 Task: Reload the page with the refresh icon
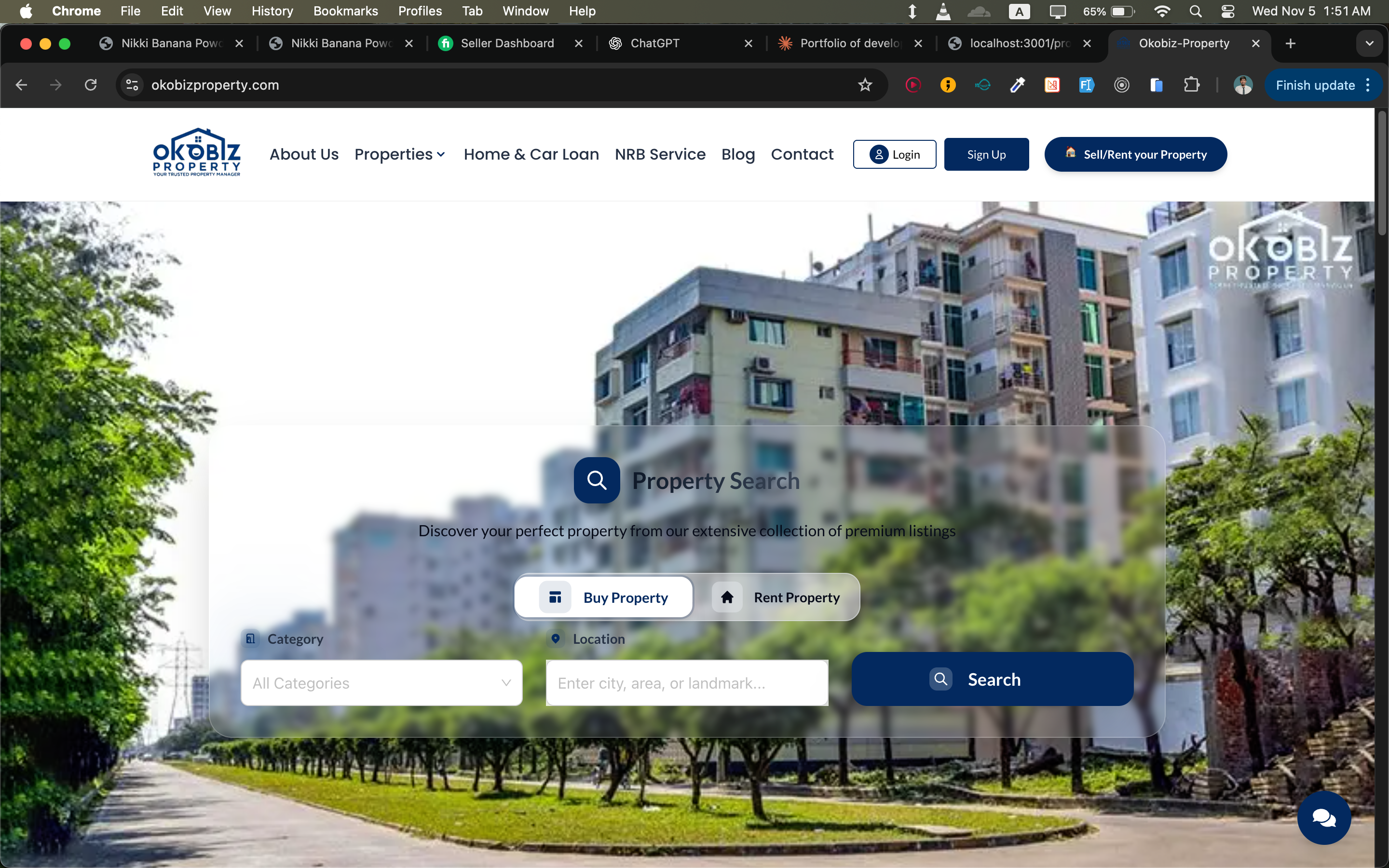(91, 85)
